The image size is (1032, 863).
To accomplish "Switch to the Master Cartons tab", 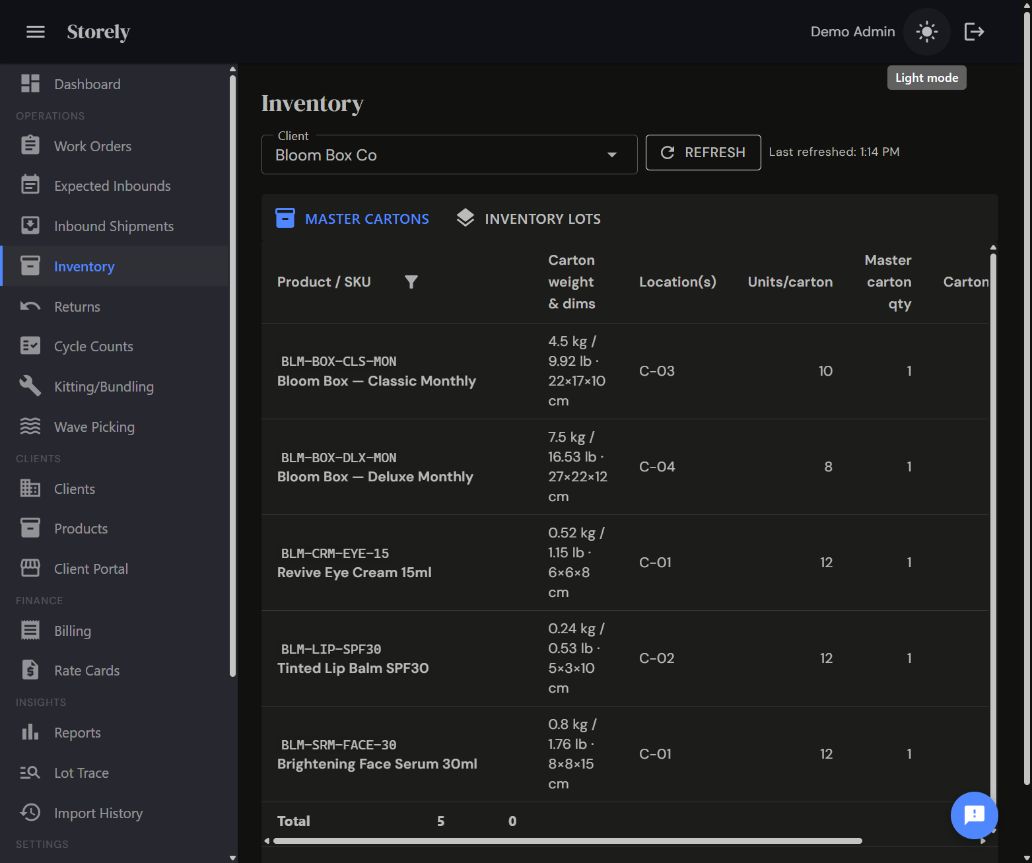I will (352, 219).
